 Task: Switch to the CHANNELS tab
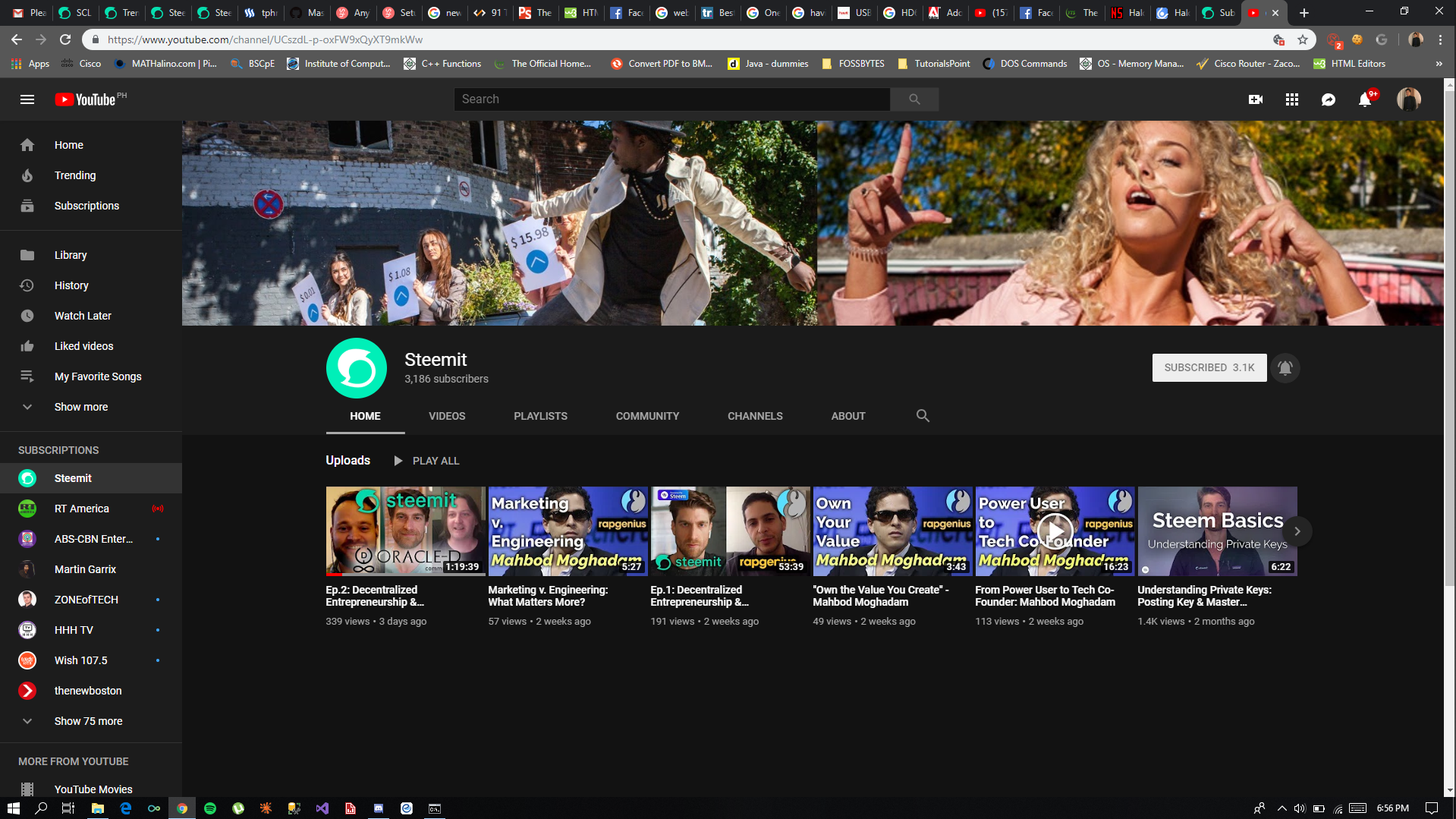click(x=755, y=416)
